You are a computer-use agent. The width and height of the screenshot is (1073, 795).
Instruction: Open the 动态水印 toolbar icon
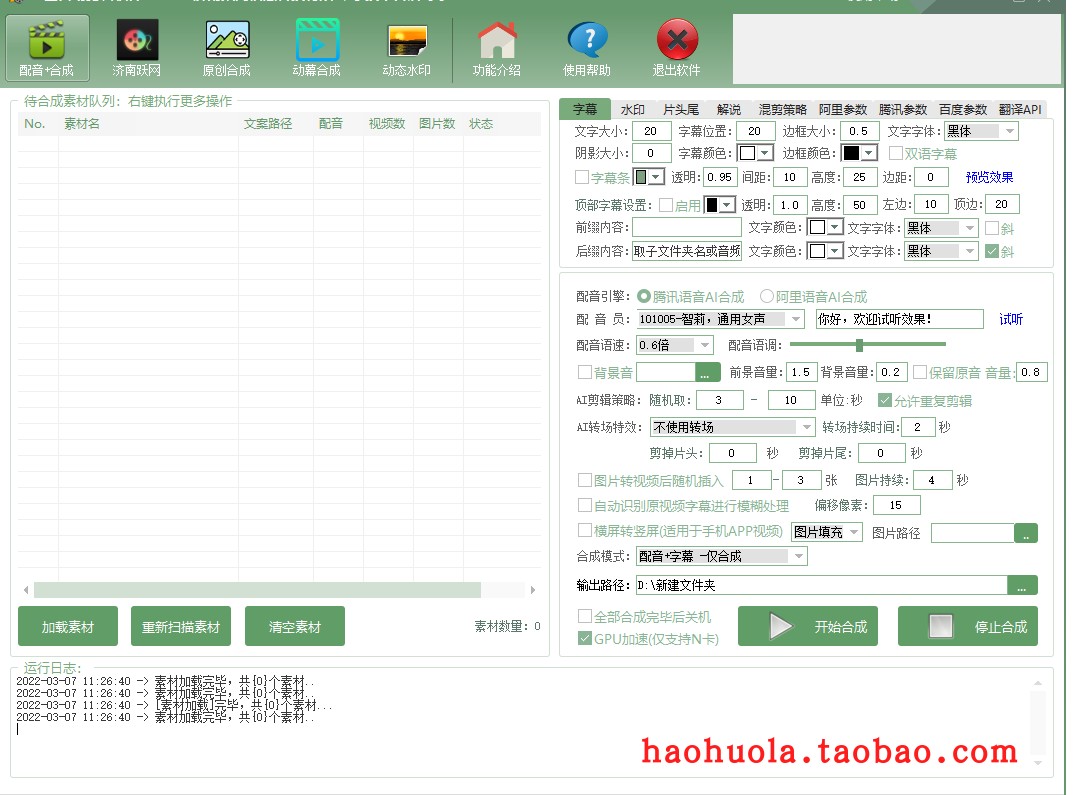point(407,47)
